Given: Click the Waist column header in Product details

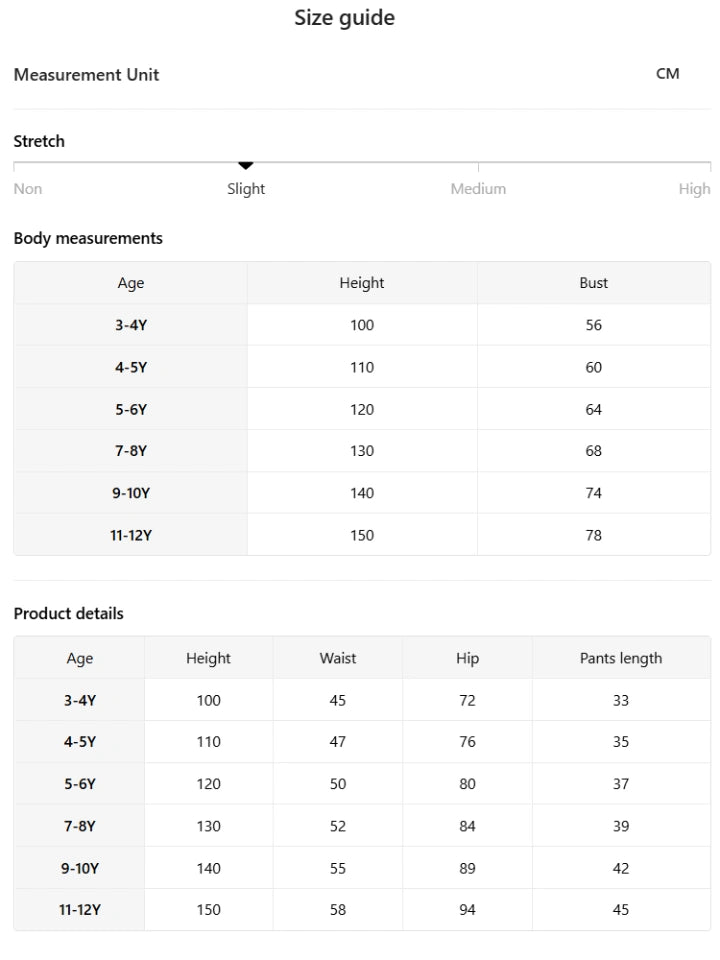Looking at the screenshot, I should coord(338,658).
